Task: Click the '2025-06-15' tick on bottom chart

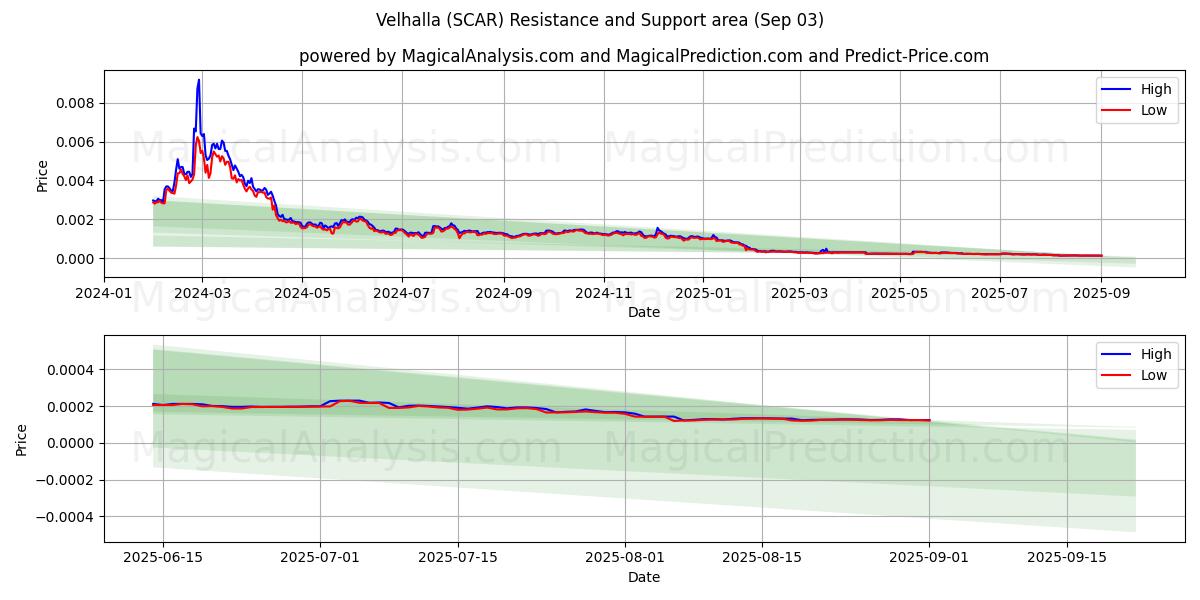Action: click(x=163, y=557)
